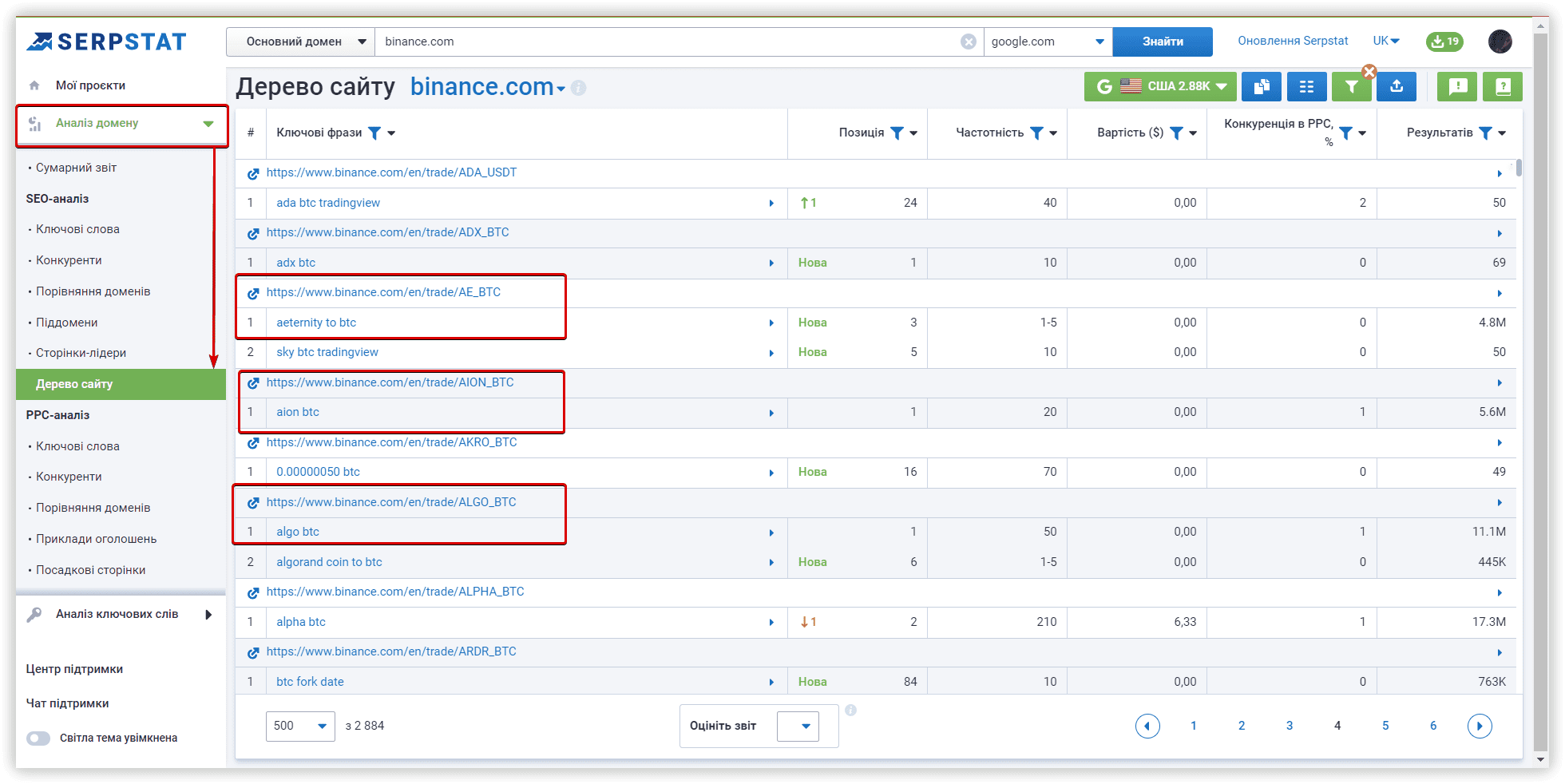Click the home icon beside Мої проєкти

tap(34, 85)
